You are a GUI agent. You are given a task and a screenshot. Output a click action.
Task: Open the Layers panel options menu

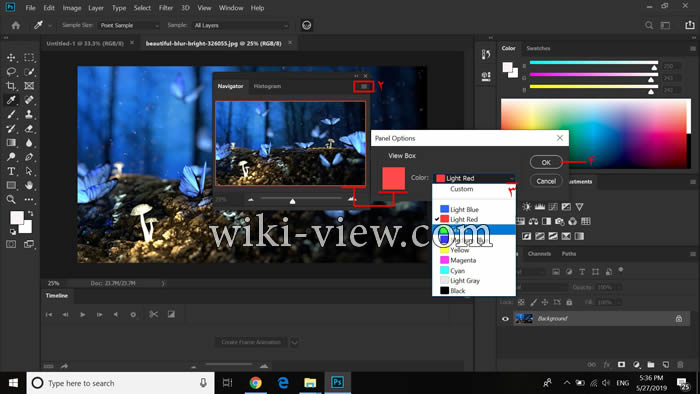tap(693, 253)
